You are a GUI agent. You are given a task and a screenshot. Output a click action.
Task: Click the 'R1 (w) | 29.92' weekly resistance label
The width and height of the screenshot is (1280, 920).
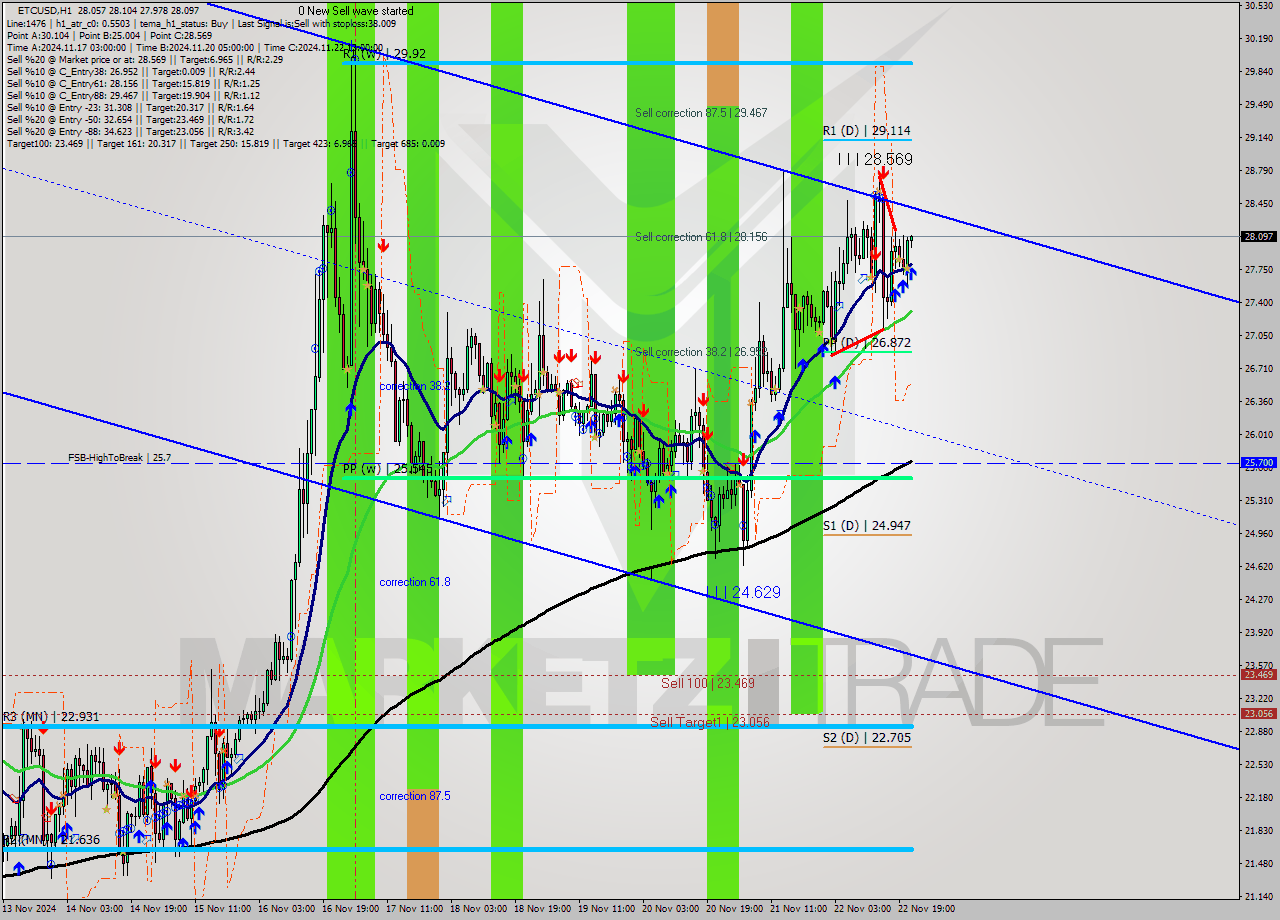tap(384, 54)
